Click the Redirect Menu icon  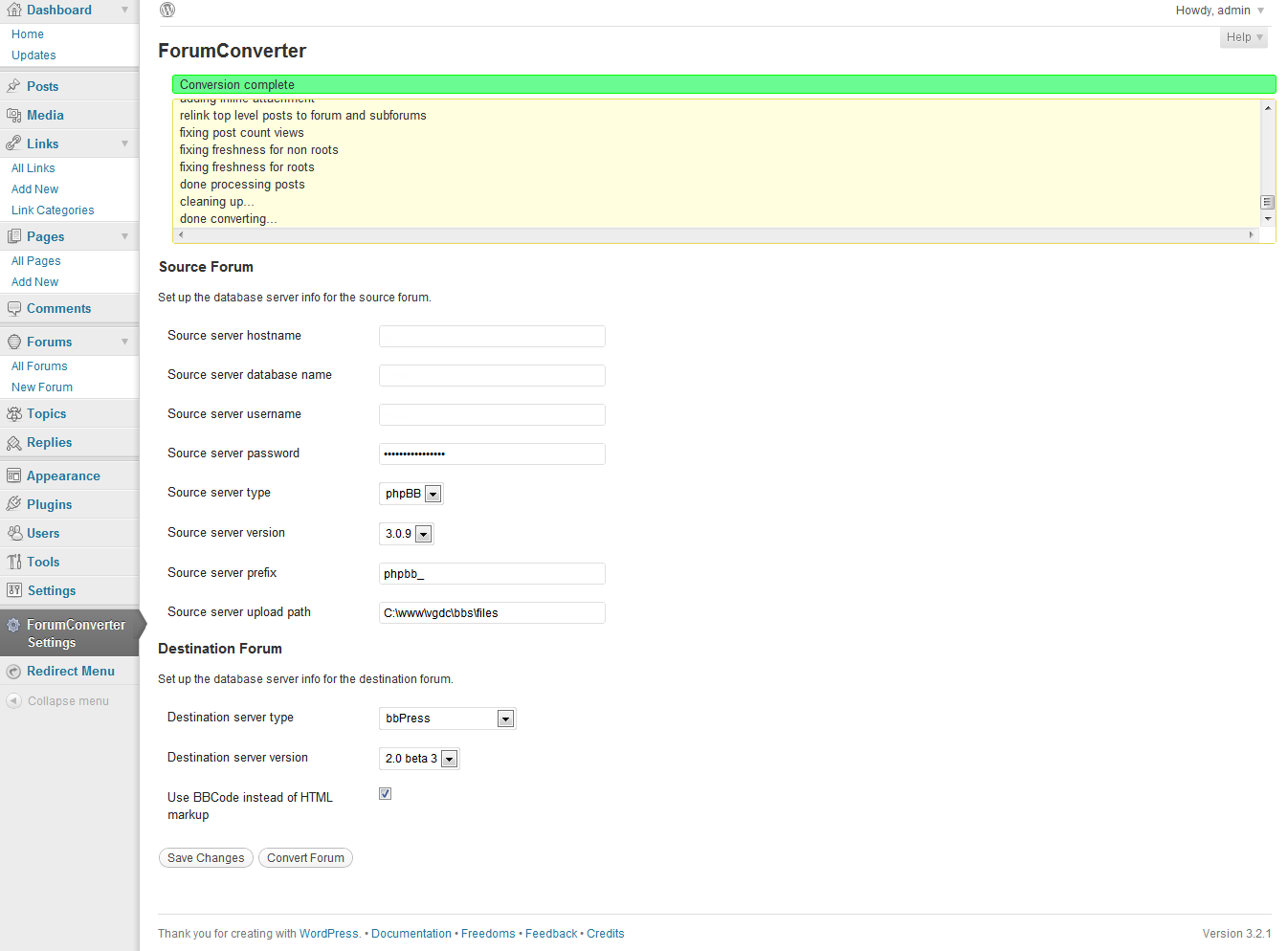tap(13, 672)
